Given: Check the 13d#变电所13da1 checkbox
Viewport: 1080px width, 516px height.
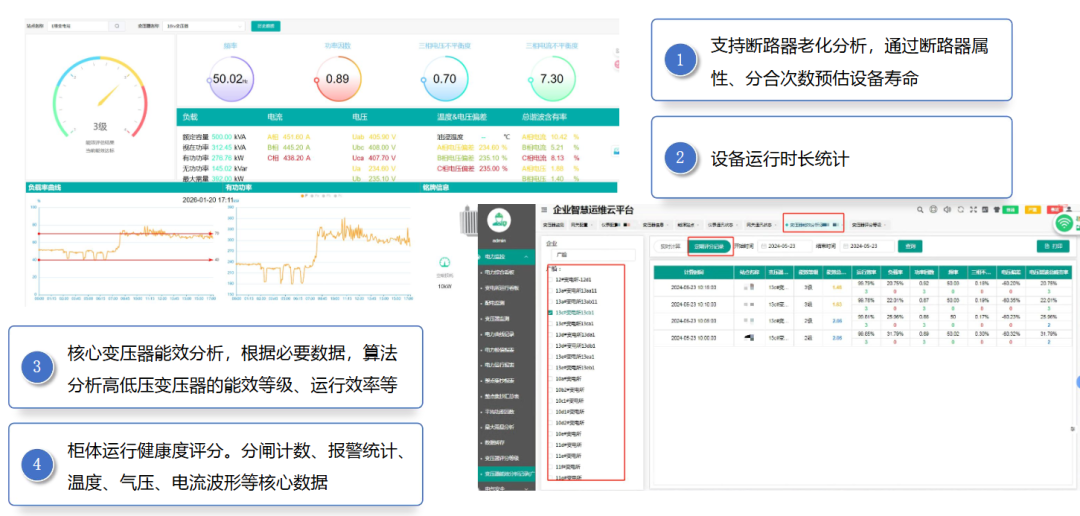Looking at the screenshot, I should tap(549, 334).
